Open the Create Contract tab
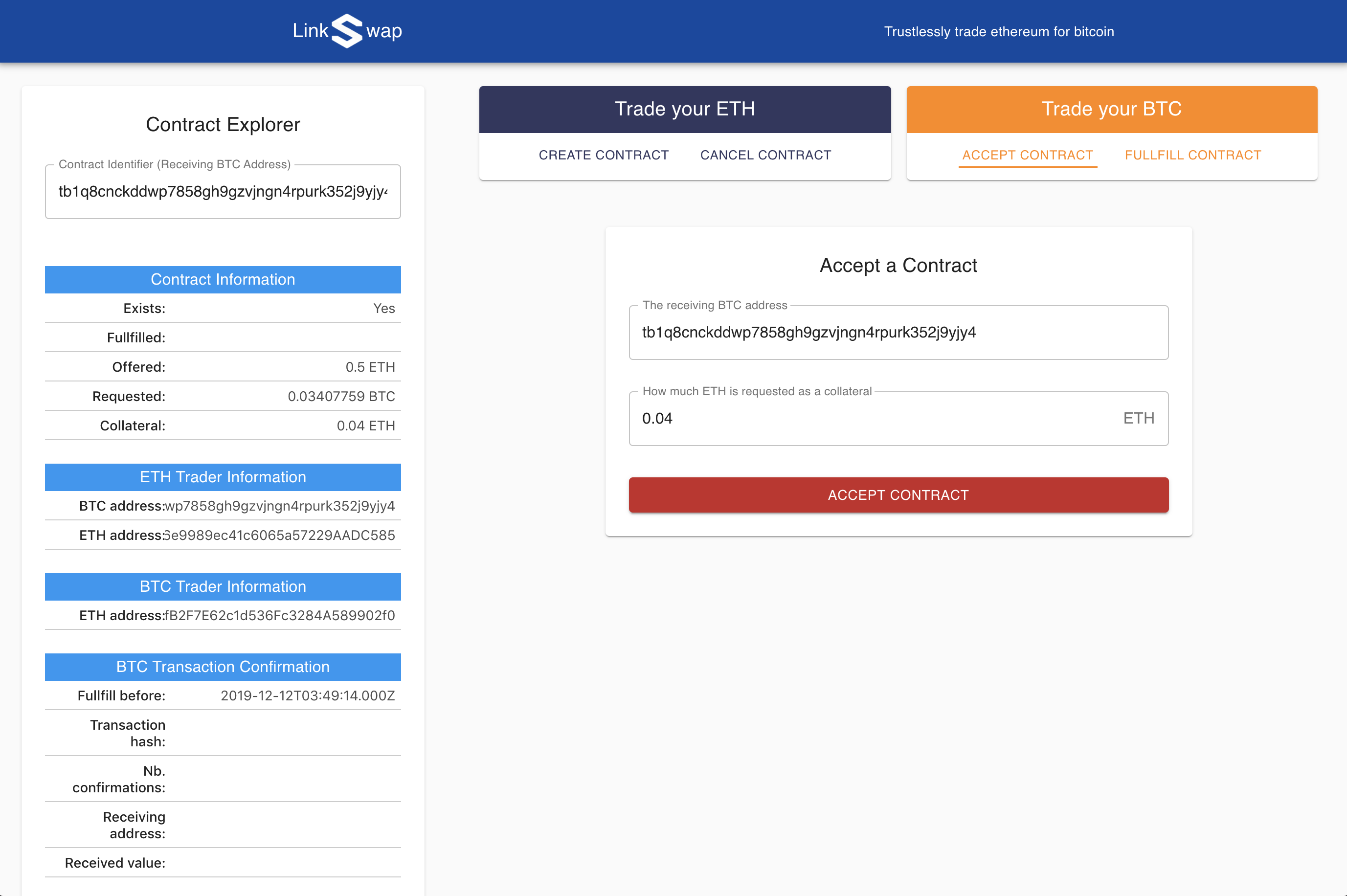The image size is (1347, 896). [x=603, y=155]
